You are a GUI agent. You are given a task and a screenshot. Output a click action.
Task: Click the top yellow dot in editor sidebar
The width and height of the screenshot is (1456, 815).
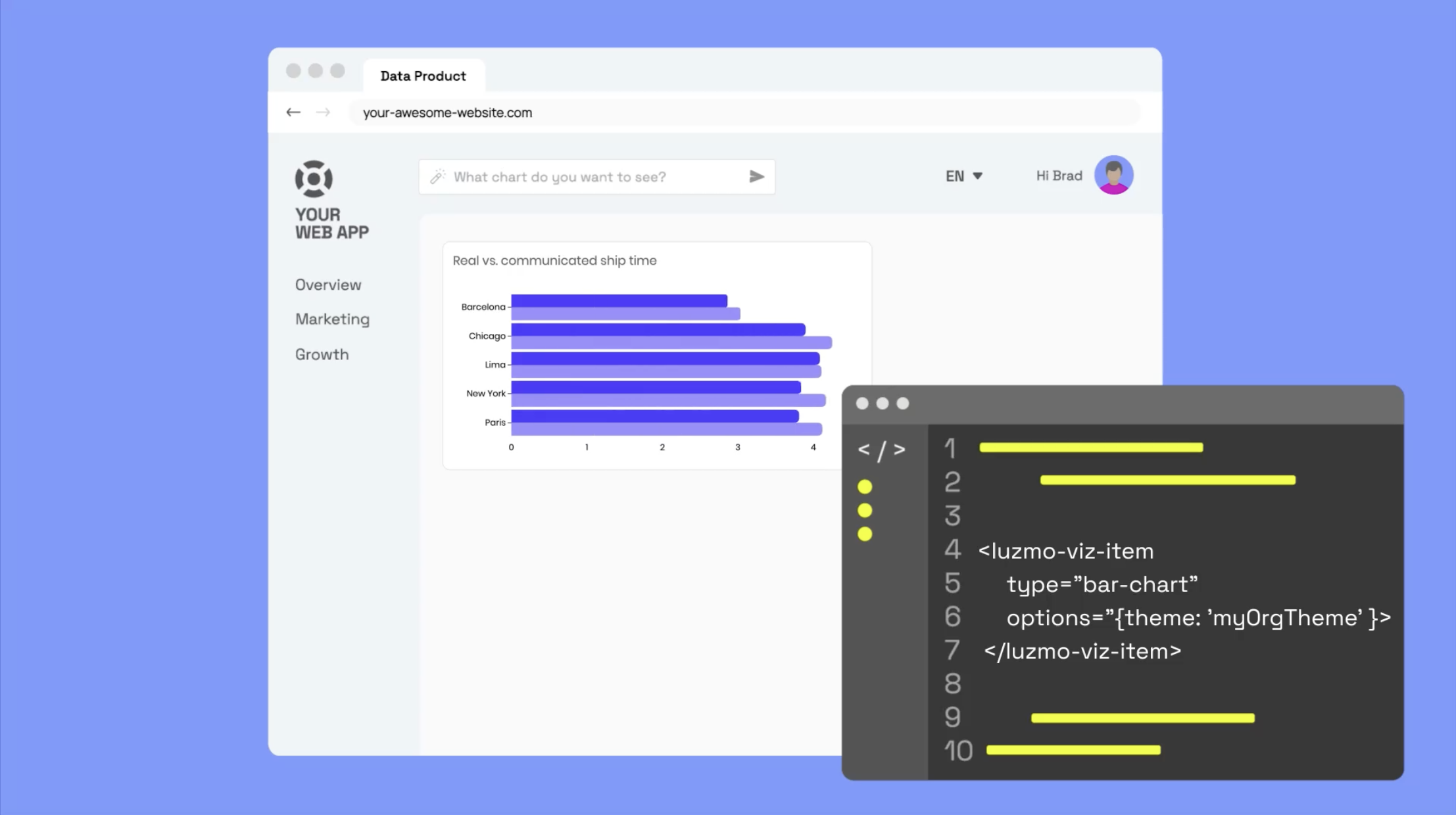tap(865, 487)
